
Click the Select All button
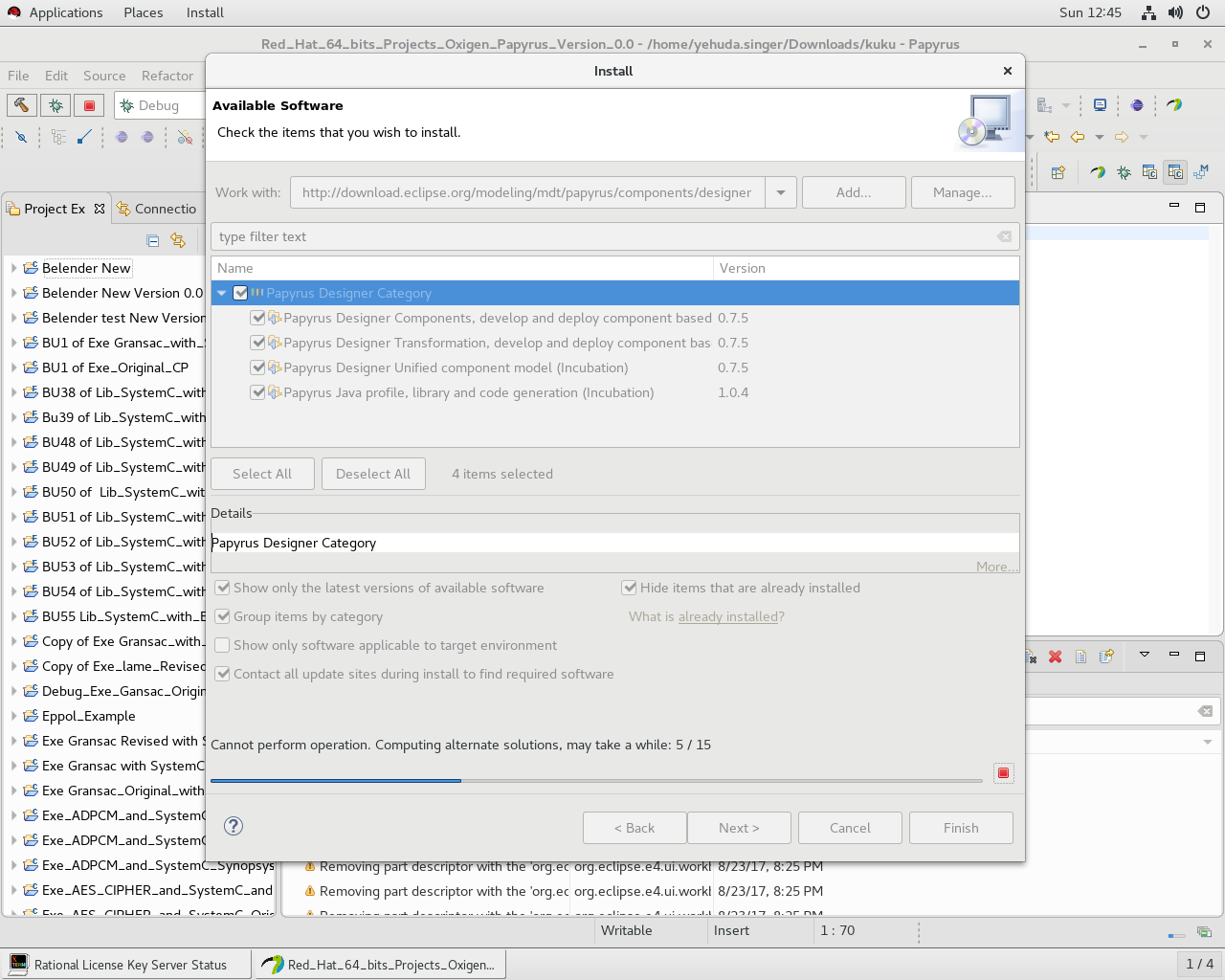pyautogui.click(x=262, y=474)
